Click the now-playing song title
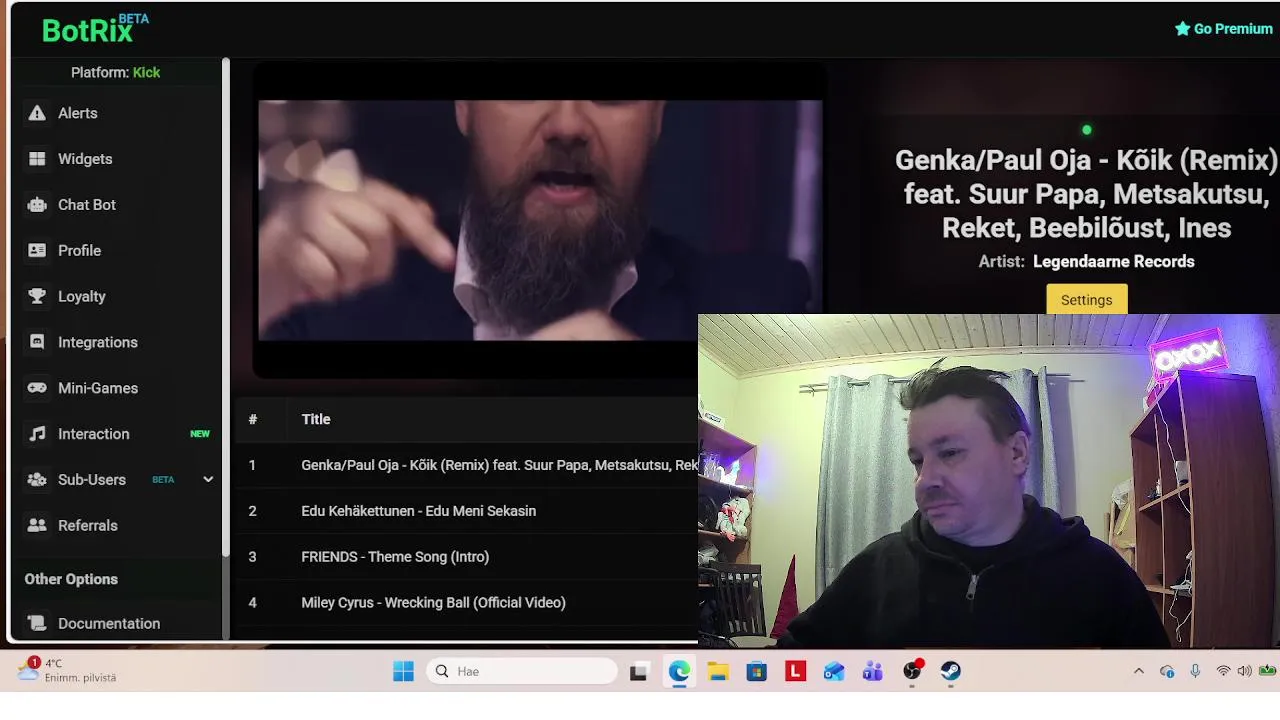The height and width of the screenshot is (720, 1280). pyautogui.click(x=1086, y=194)
